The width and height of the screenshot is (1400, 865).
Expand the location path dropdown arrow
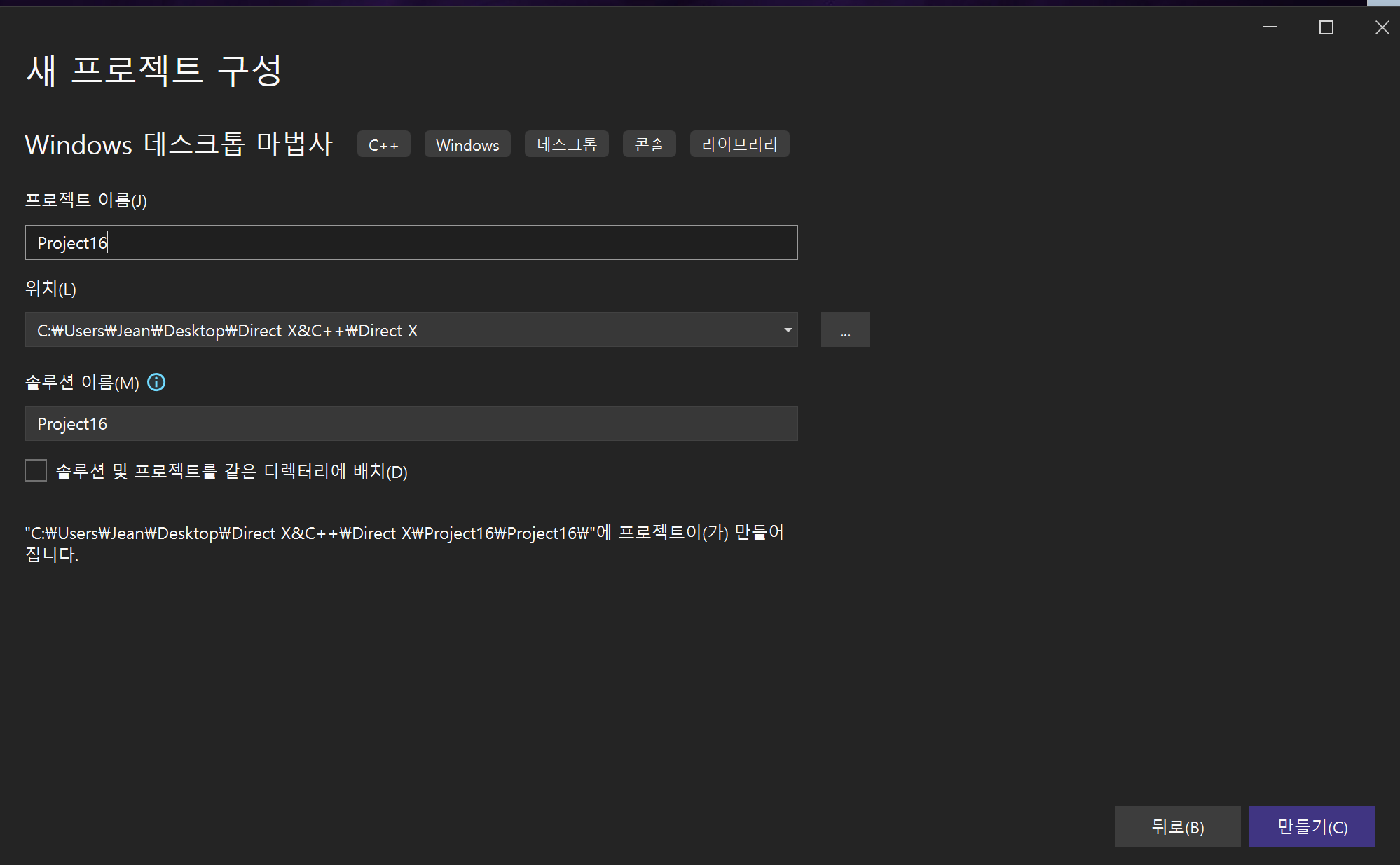click(788, 330)
